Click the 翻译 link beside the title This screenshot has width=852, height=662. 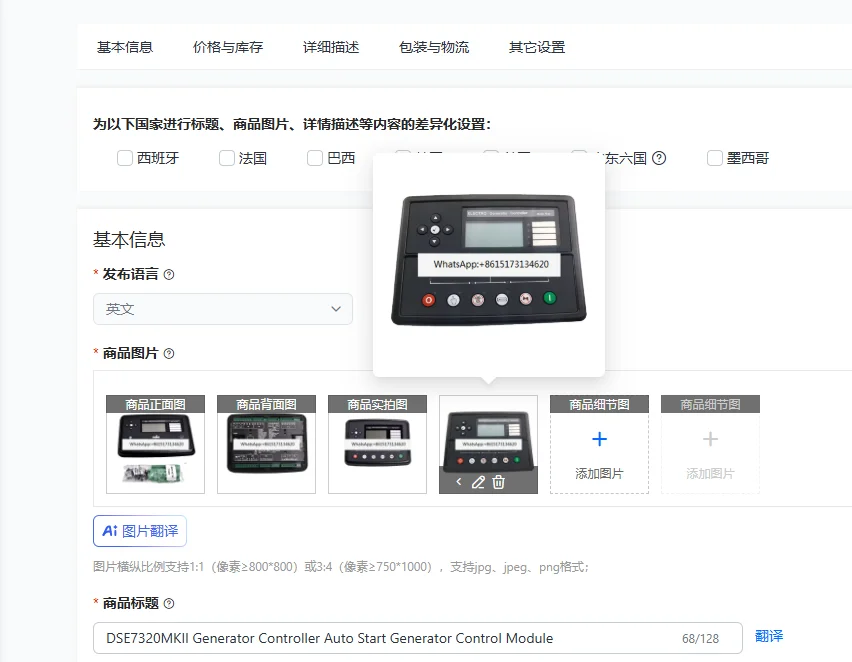[x=769, y=636]
